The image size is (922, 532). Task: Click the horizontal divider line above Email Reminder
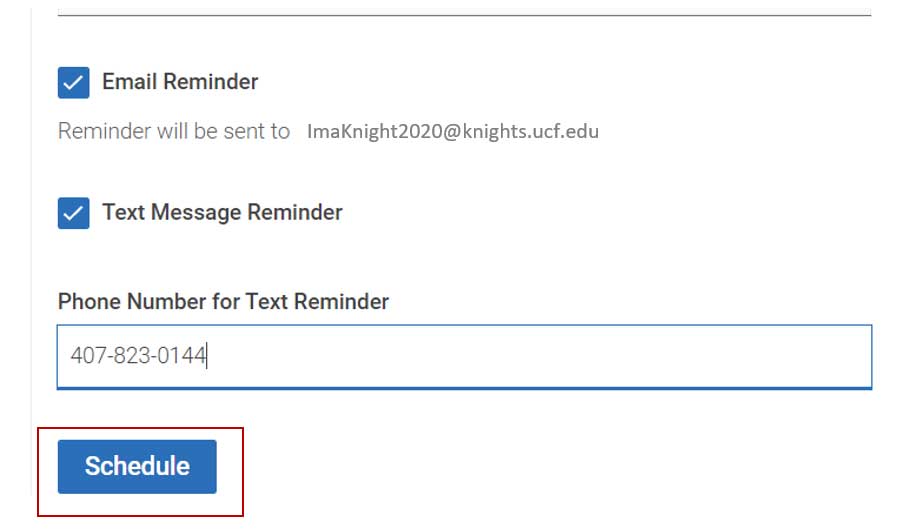pyautogui.click(x=465, y=14)
